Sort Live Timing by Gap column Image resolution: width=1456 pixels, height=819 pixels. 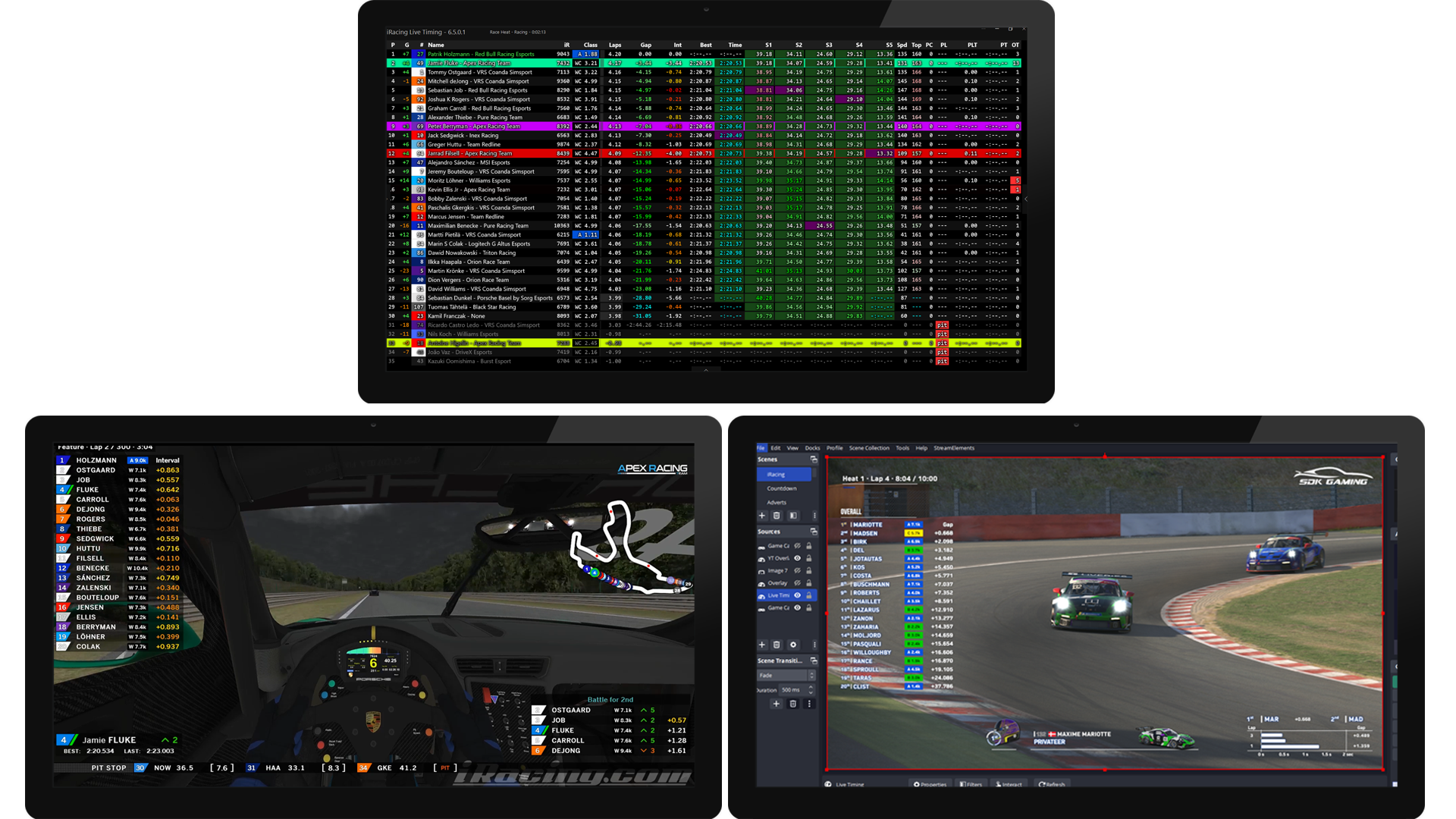(645, 45)
